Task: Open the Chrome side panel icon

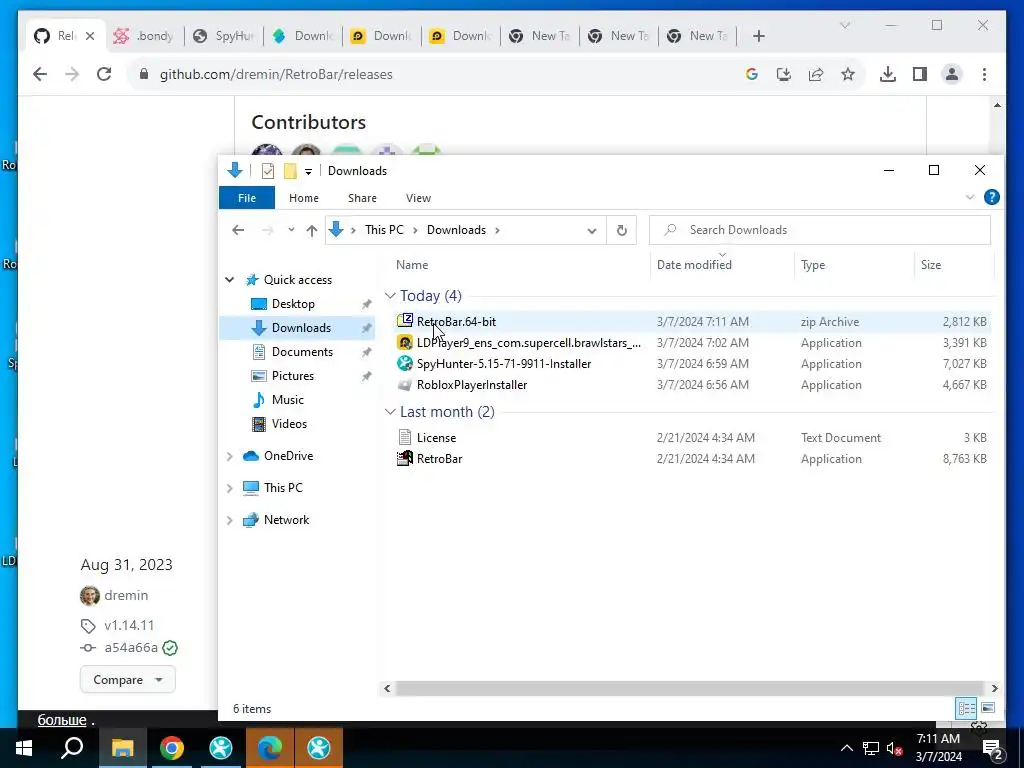Action: [920, 74]
